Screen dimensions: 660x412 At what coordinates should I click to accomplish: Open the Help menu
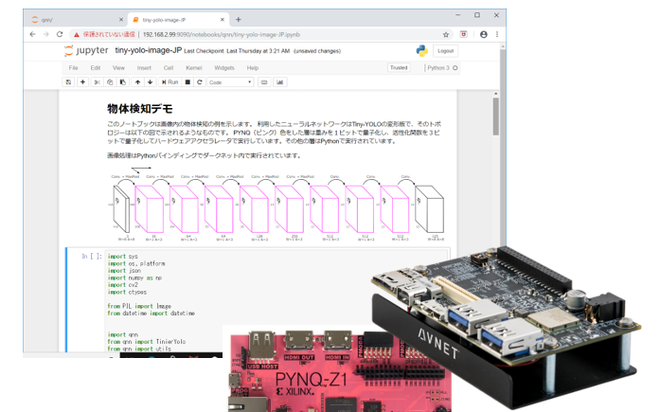pyautogui.click(x=253, y=68)
